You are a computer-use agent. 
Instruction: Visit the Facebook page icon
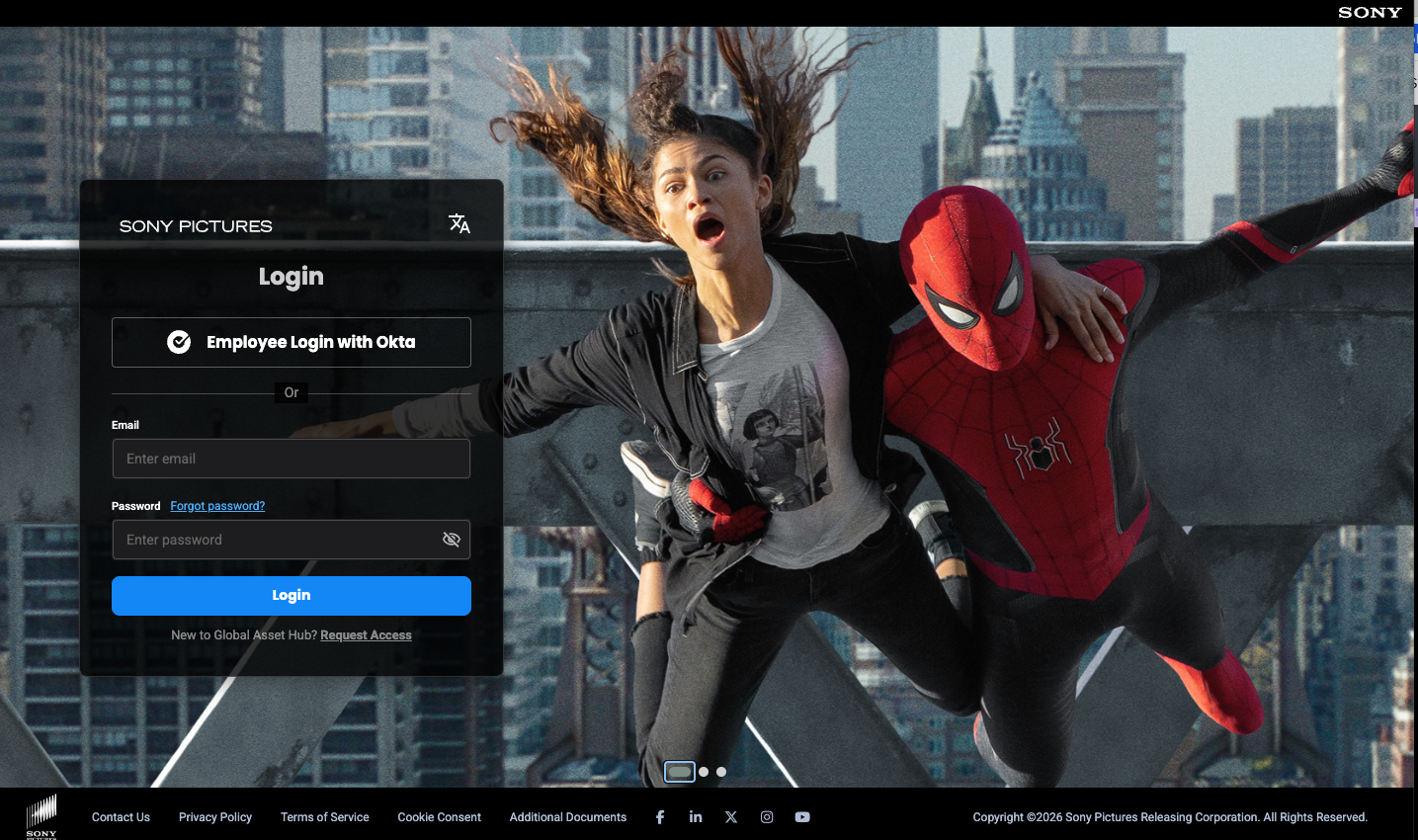click(x=660, y=817)
